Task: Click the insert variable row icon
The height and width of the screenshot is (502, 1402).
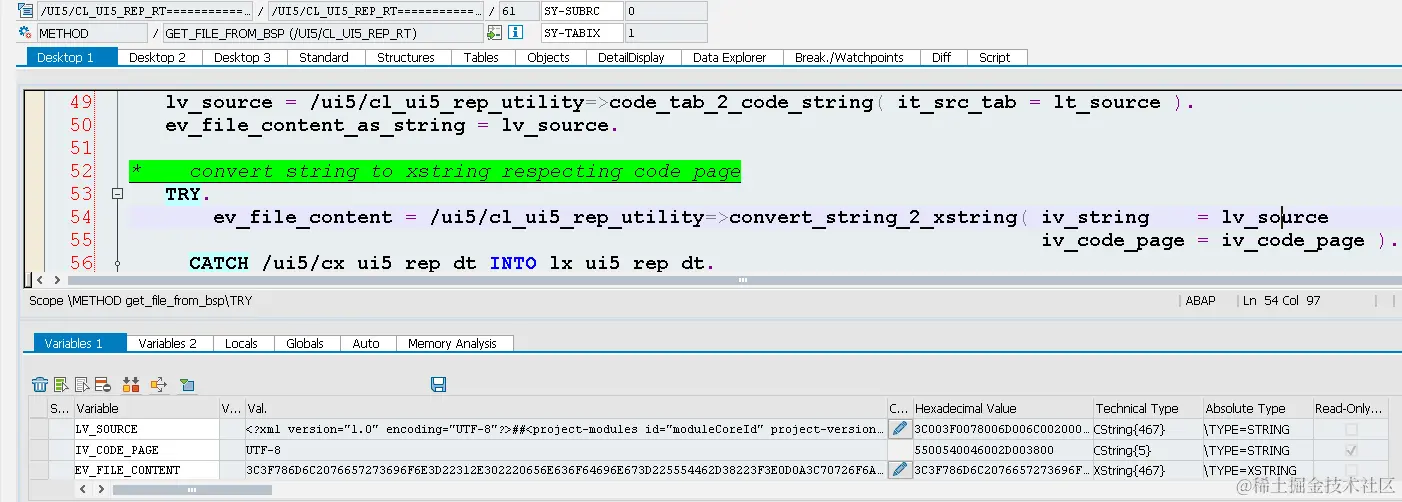Action: pos(62,384)
